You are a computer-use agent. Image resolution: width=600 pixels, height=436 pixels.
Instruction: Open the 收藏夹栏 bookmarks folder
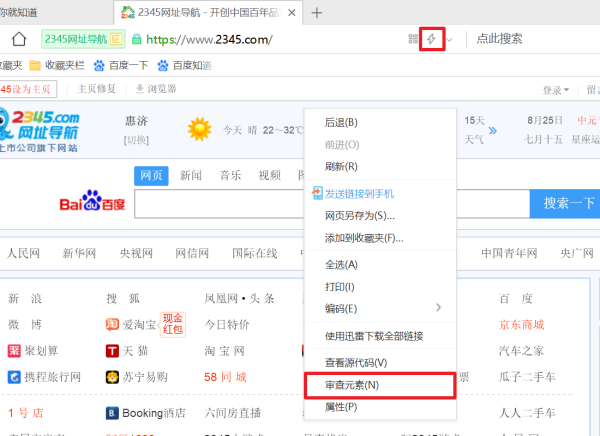pyautogui.click(x=57, y=65)
